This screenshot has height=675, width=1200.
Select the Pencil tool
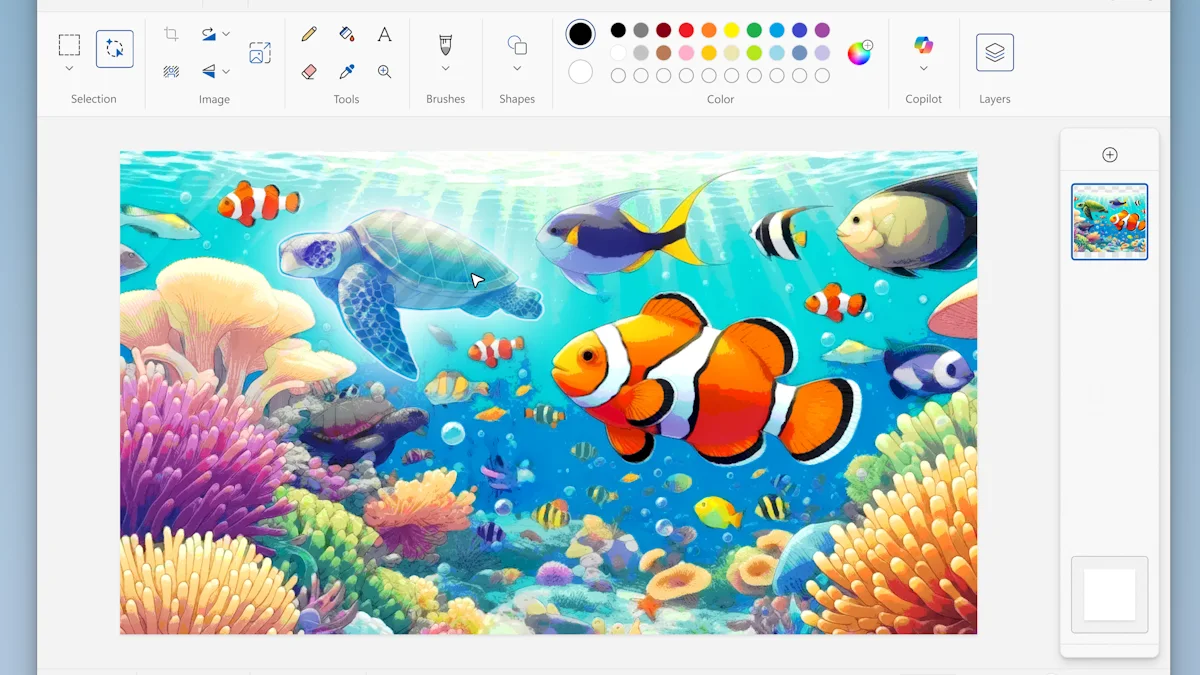[309, 34]
